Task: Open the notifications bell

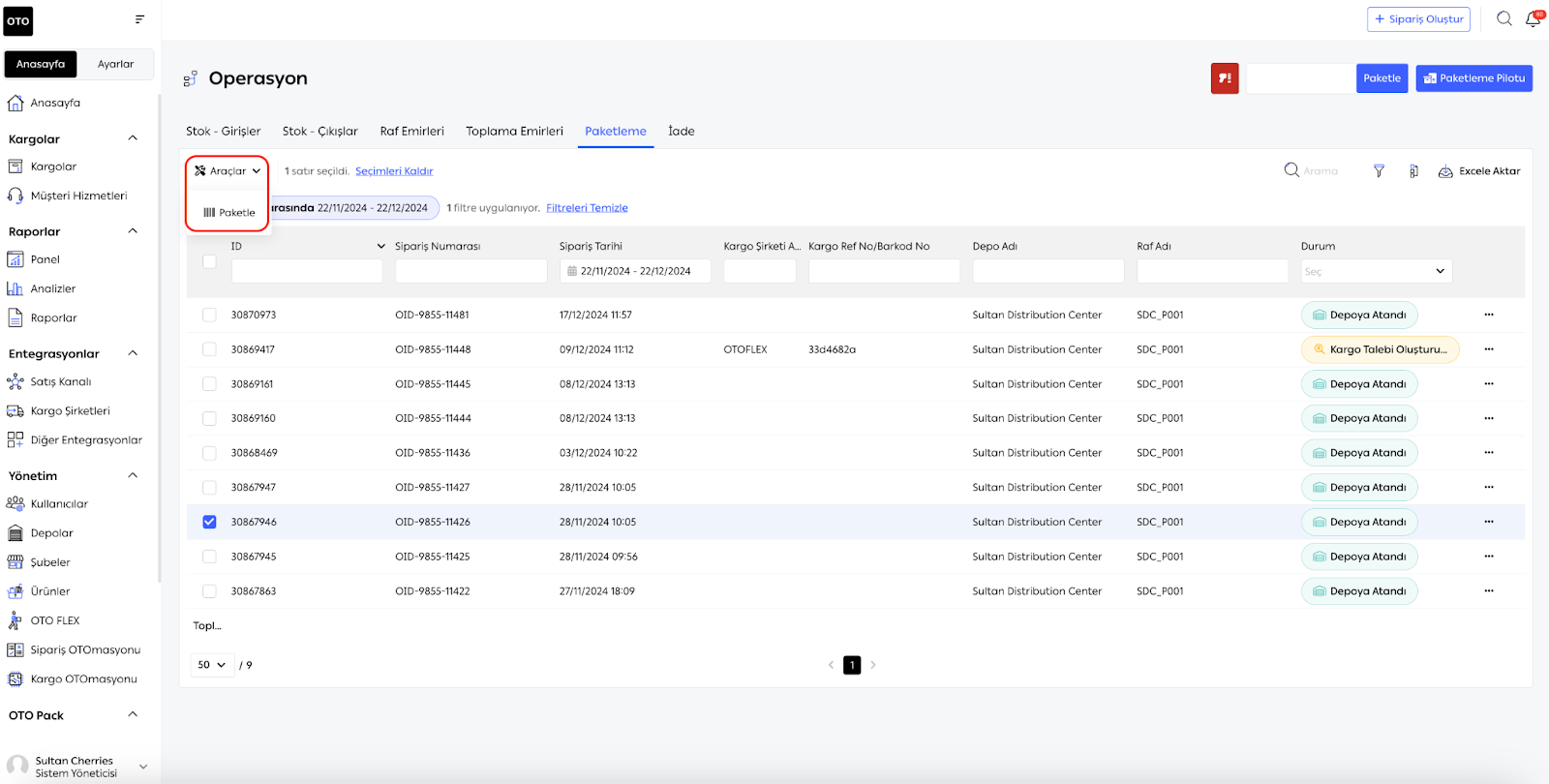Action: click(x=1534, y=18)
